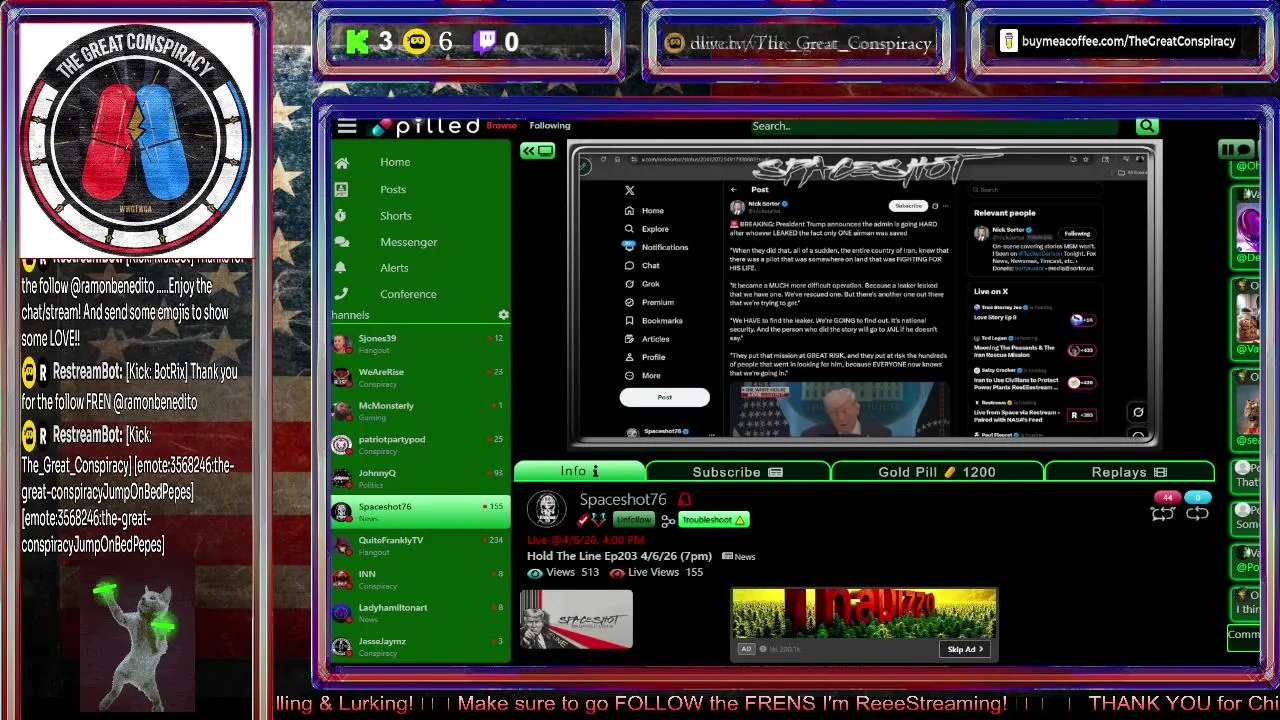Click the Conference phone icon

point(341,294)
